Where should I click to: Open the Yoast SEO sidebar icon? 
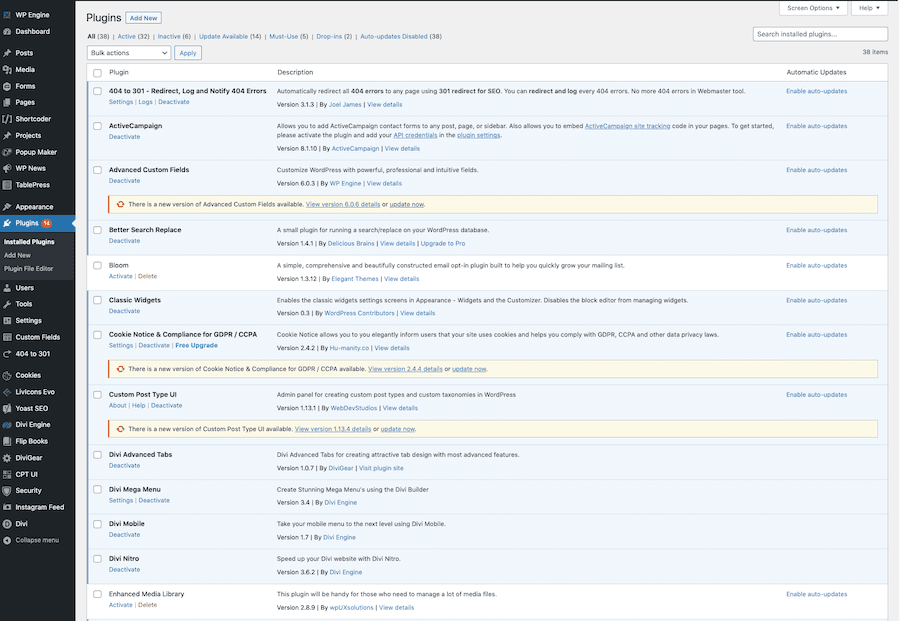[x=7, y=408]
